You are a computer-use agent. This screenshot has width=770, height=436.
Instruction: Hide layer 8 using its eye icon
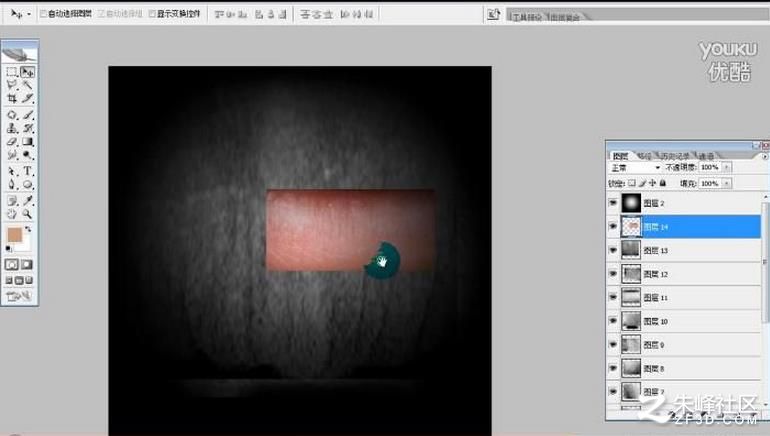click(x=612, y=368)
